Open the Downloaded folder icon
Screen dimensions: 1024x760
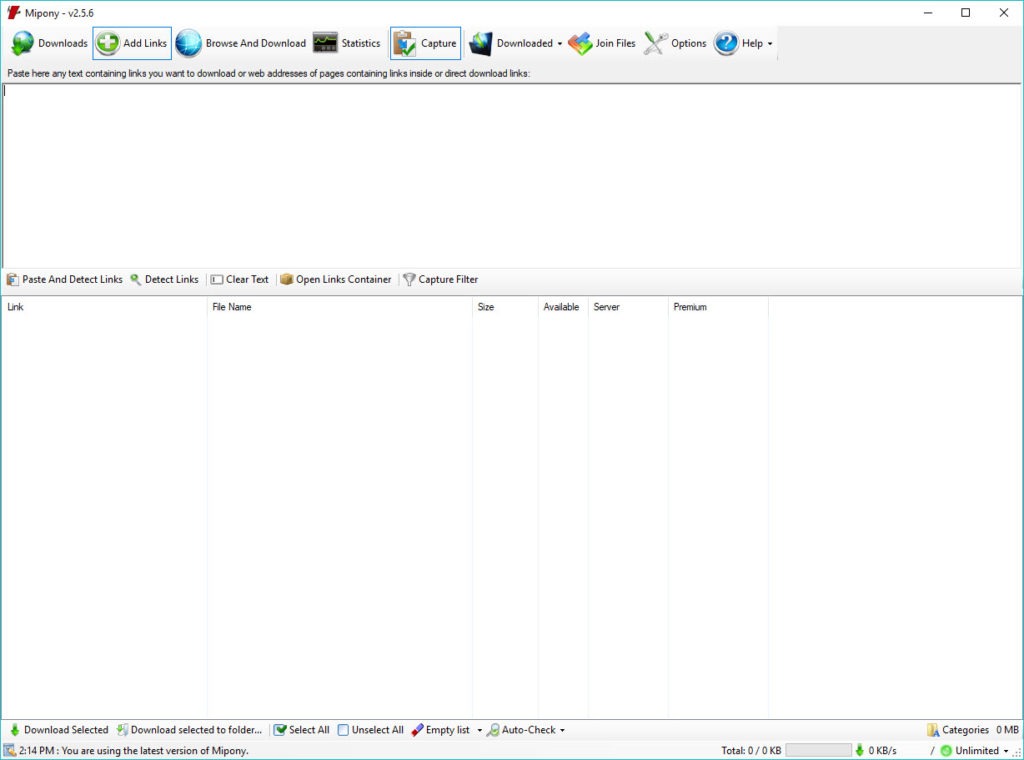click(x=481, y=43)
